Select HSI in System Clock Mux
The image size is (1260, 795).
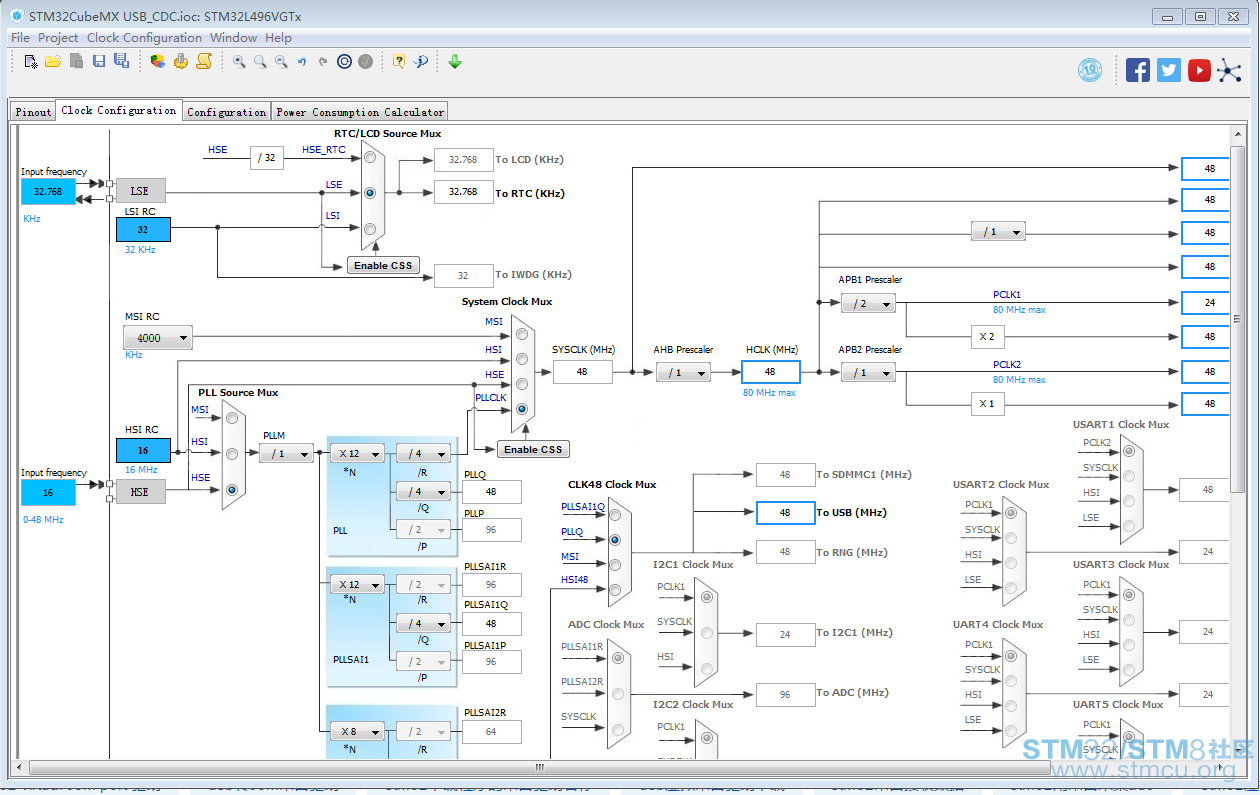coord(522,360)
